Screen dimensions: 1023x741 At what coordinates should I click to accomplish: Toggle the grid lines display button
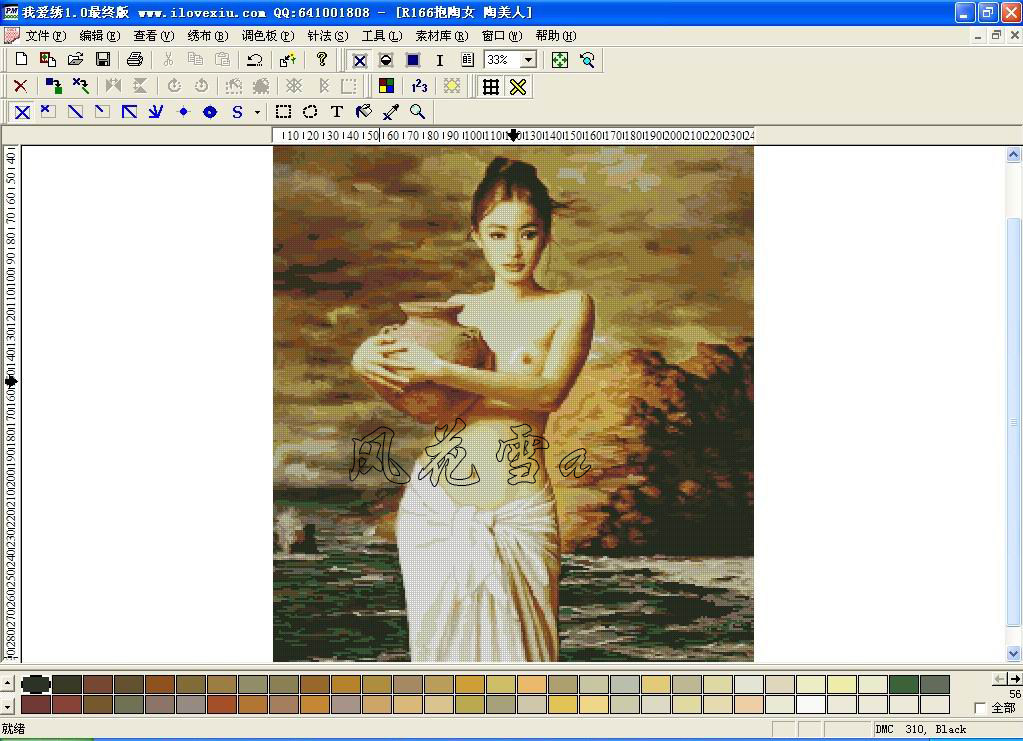pos(491,87)
